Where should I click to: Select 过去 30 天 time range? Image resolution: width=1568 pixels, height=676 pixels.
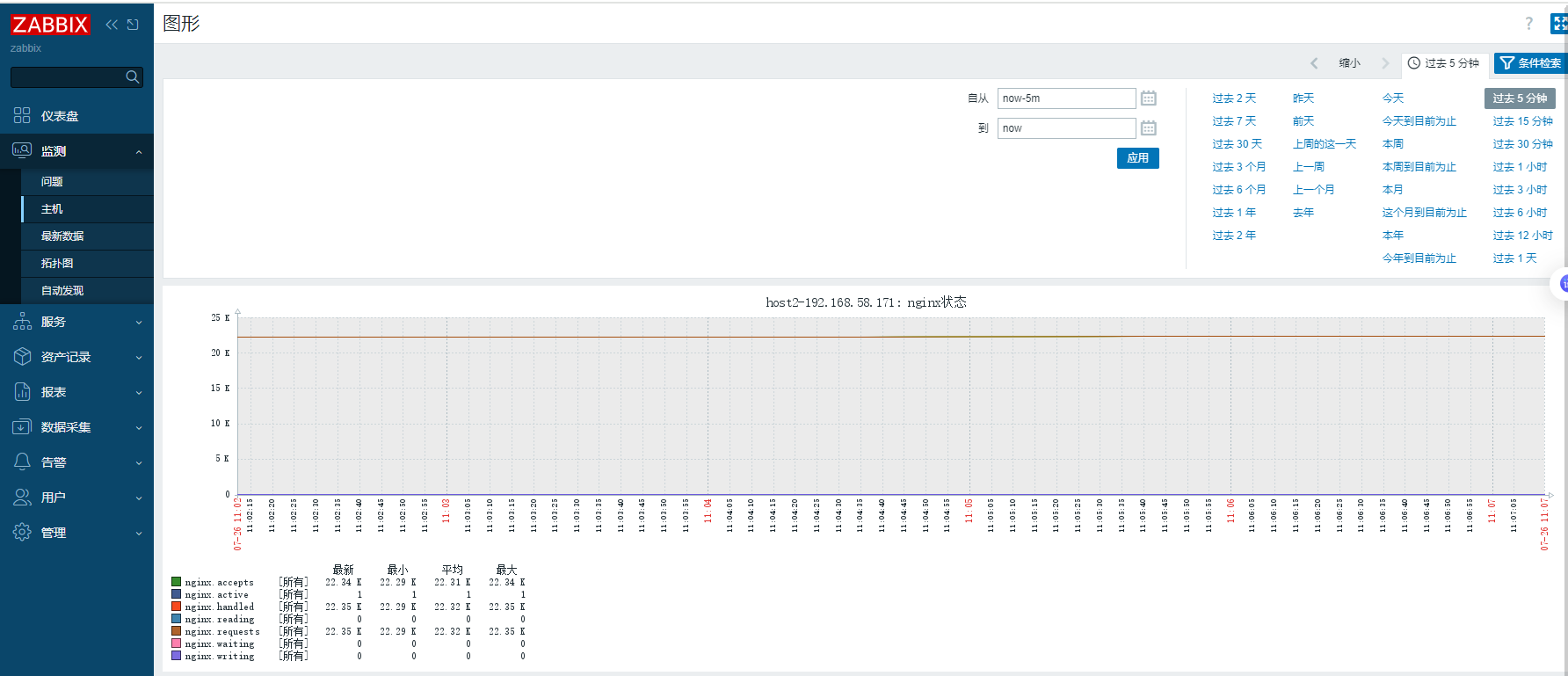pos(1237,144)
